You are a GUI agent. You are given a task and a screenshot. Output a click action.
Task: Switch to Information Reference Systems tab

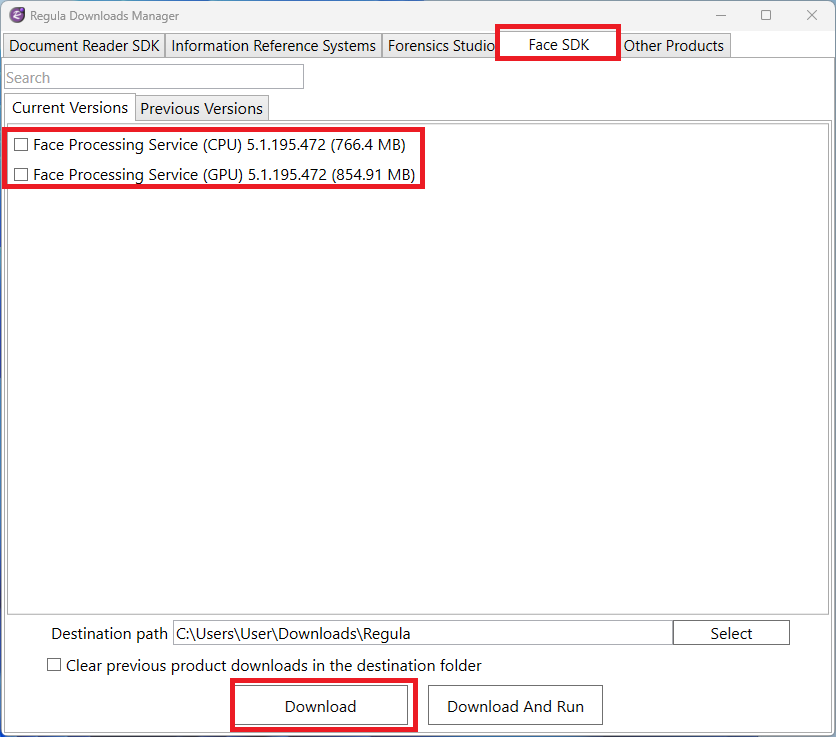click(274, 46)
